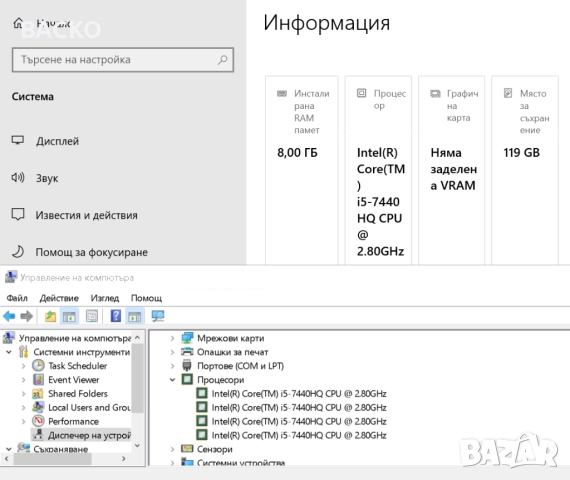
Task: Click the RAM chip icon on memory card
Action: pos(282,93)
